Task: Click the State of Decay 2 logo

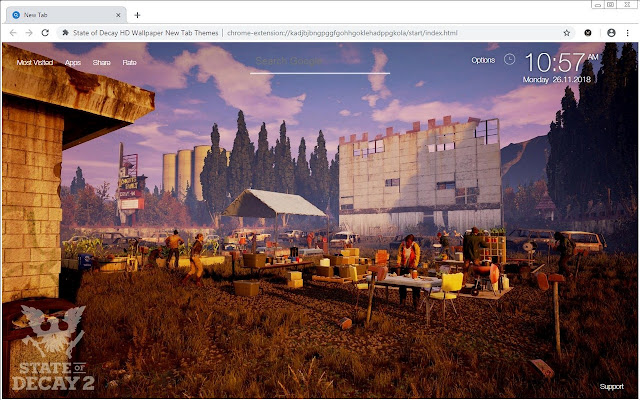Action: [53, 348]
